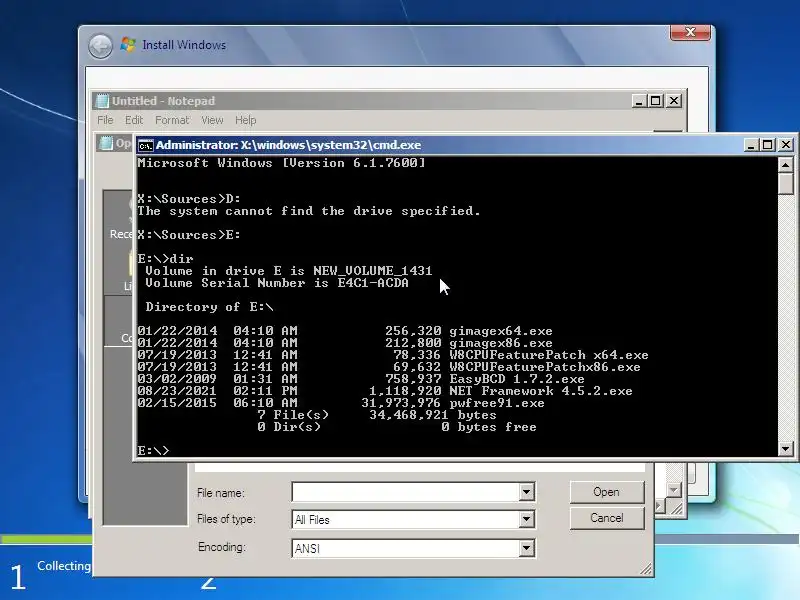Click the Cancel button in the file dialog
The image size is (800, 600).
coord(607,518)
